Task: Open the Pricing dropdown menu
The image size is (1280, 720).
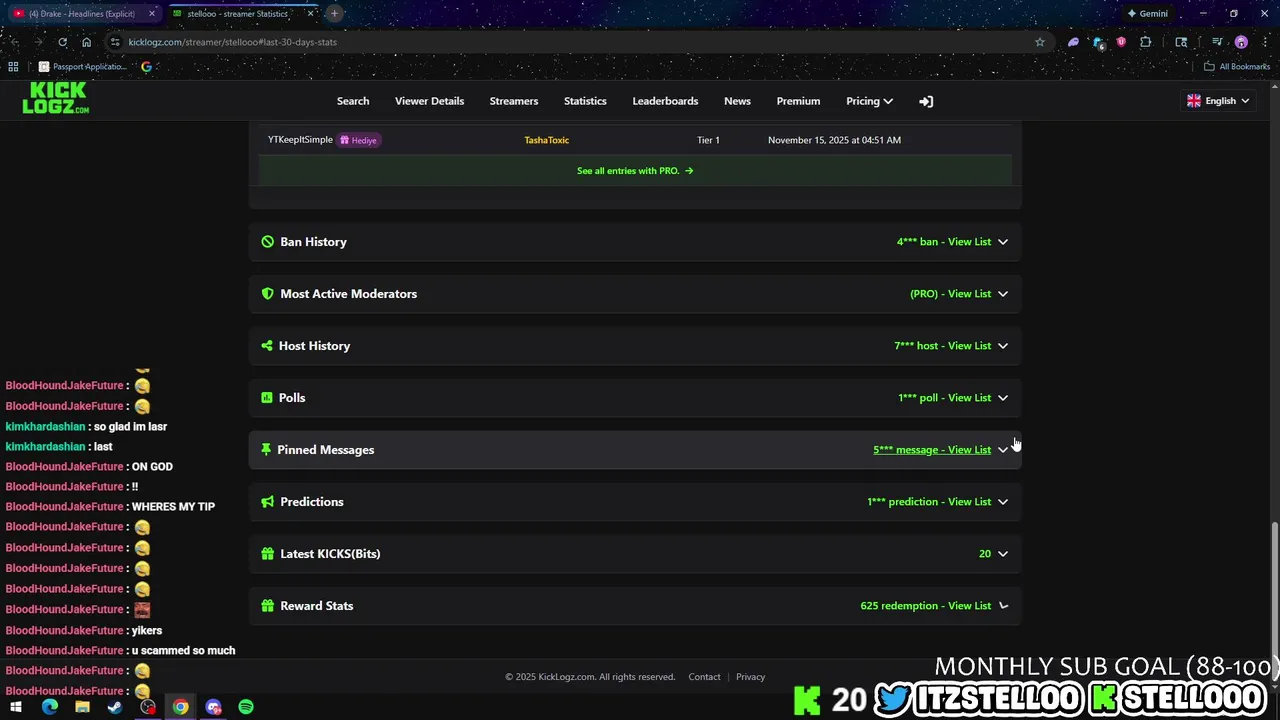Action: (x=869, y=101)
